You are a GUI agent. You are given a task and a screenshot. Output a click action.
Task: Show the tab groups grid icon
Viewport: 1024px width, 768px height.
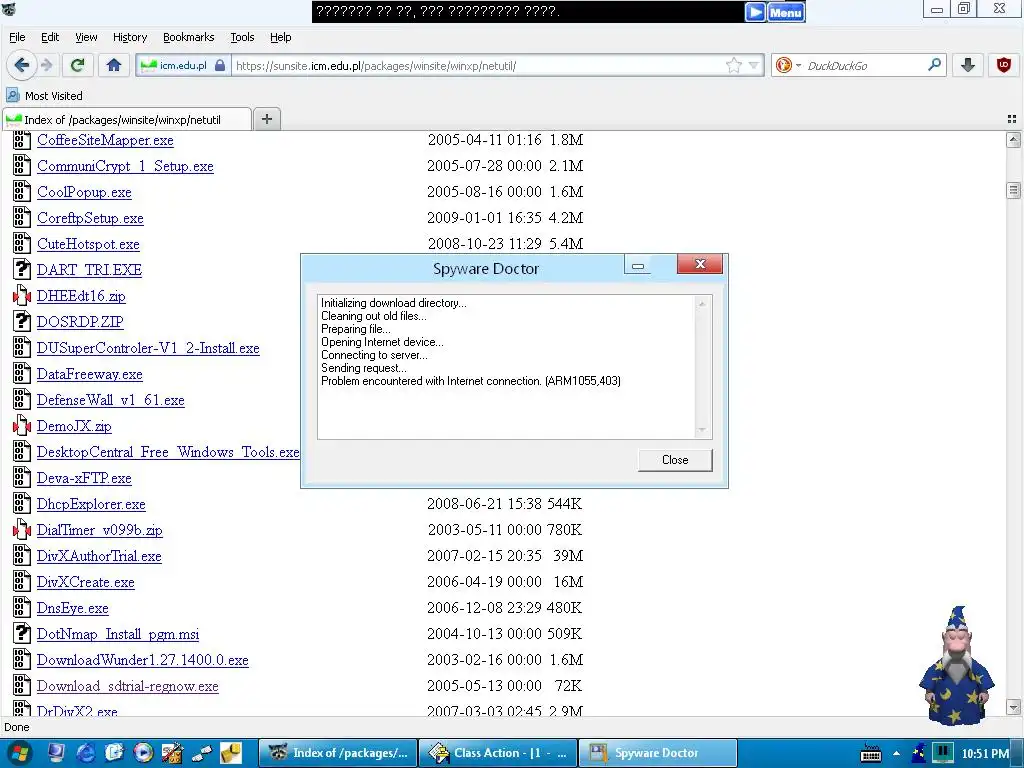point(1012,119)
